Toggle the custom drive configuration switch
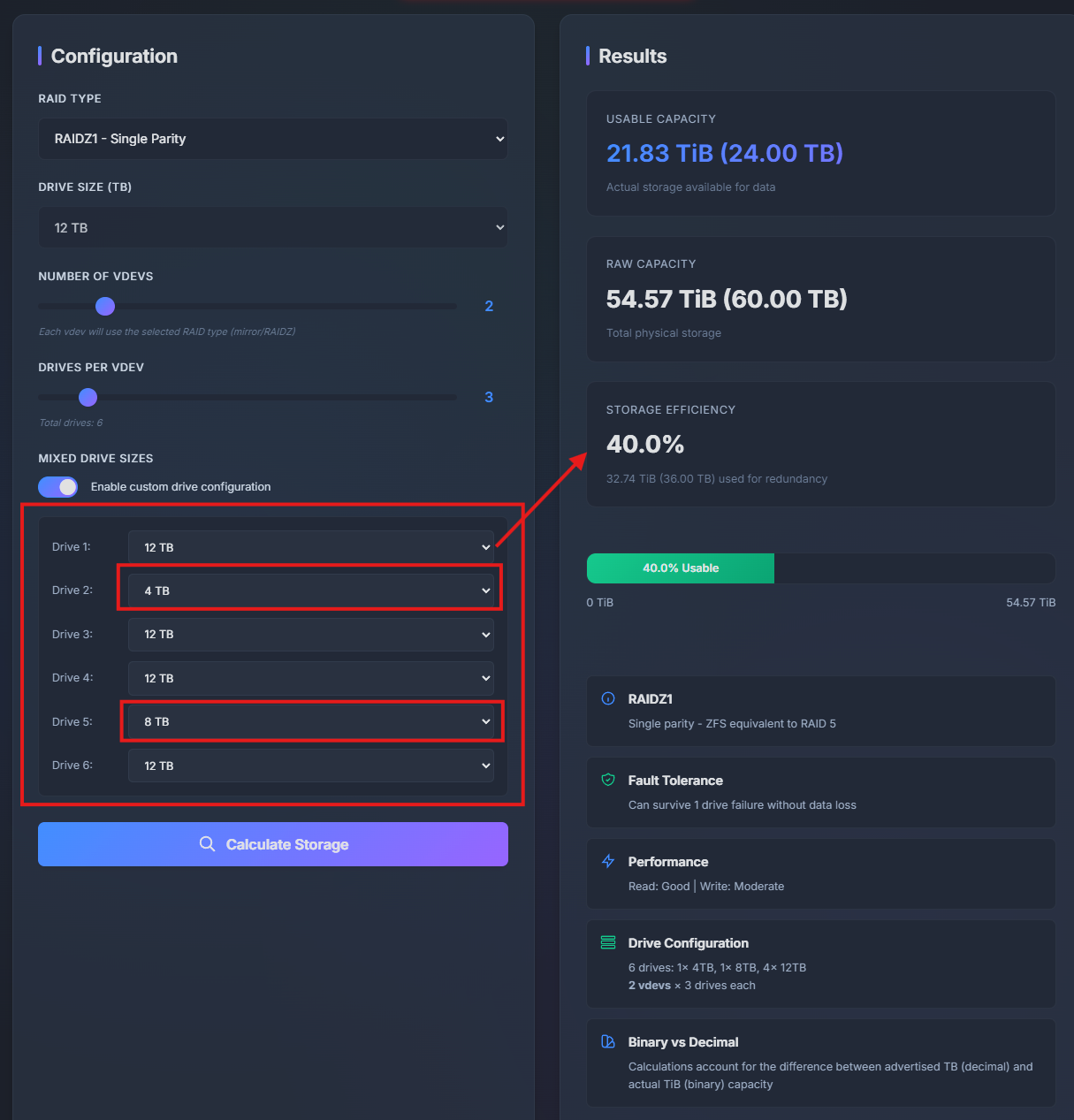Viewport: 1074px width, 1120px height. tap(58, 487)
